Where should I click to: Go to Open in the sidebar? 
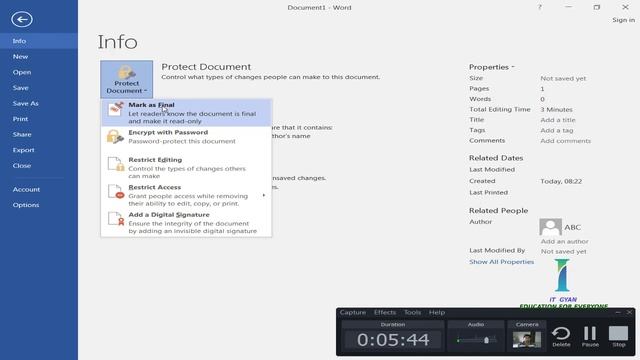tap(39, 72)
